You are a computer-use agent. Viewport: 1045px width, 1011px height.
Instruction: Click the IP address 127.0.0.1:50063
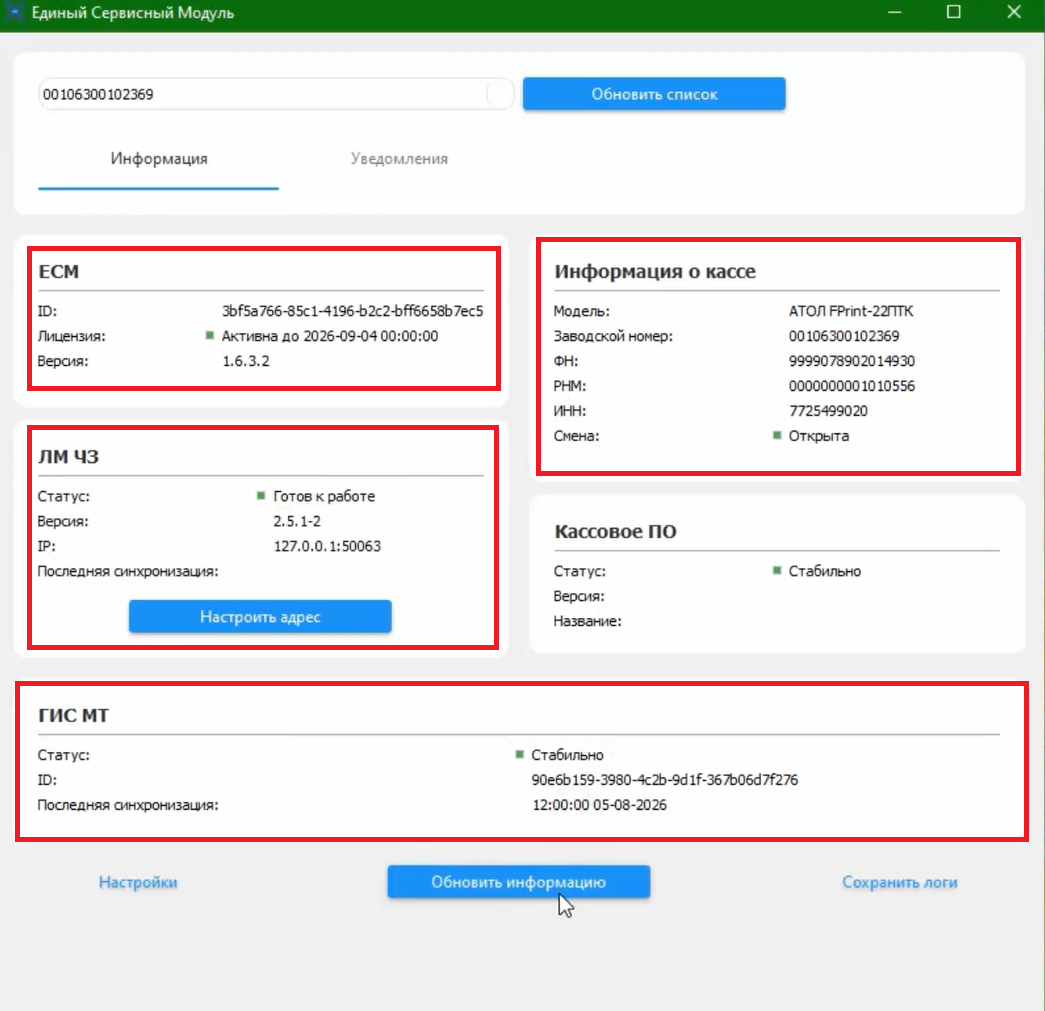tap(327, 546)
